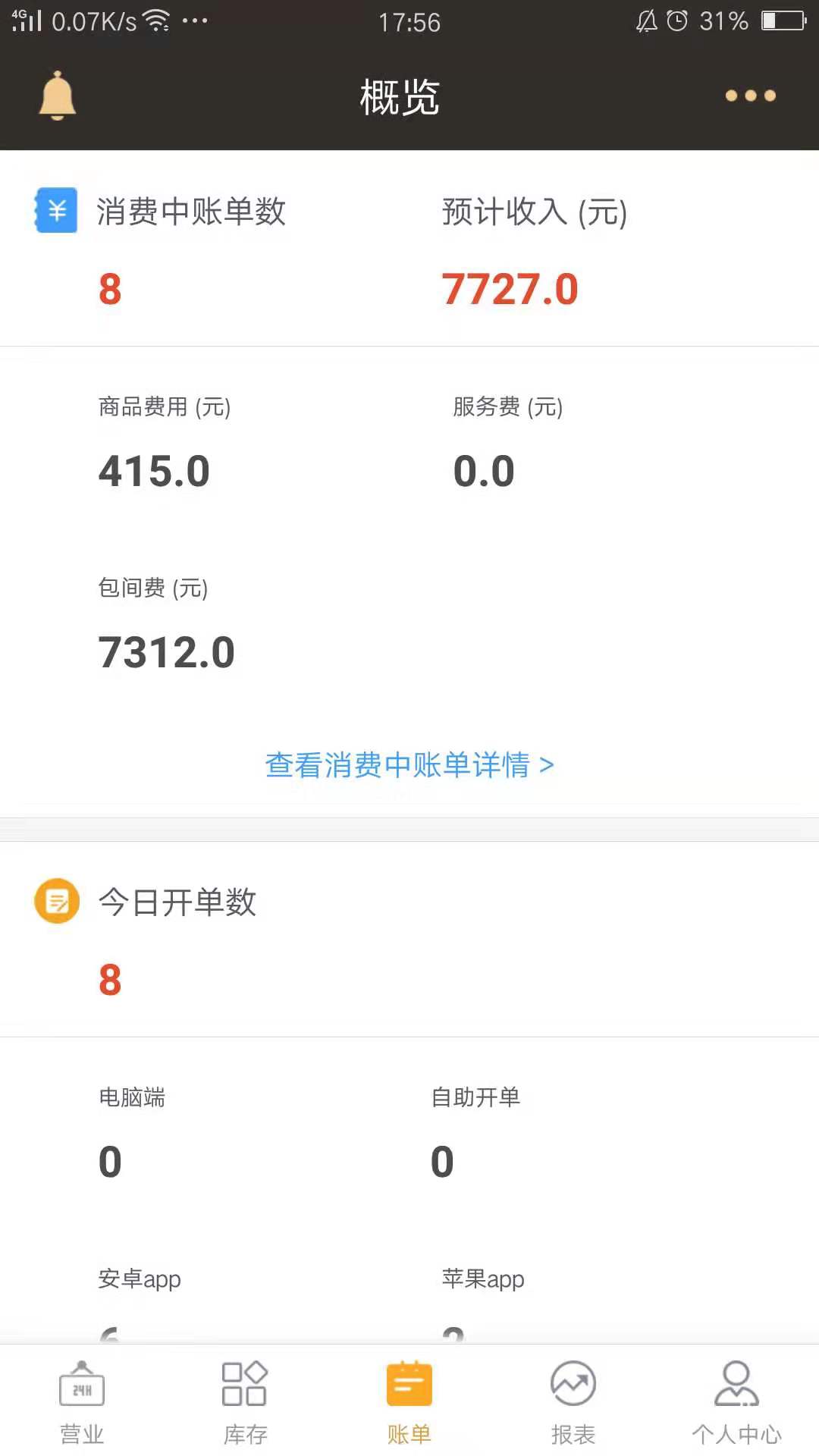The width and height of the screenshot is (819, 1456).
Task: Open the 库存 inventory tab
Action: point(245,1401)
